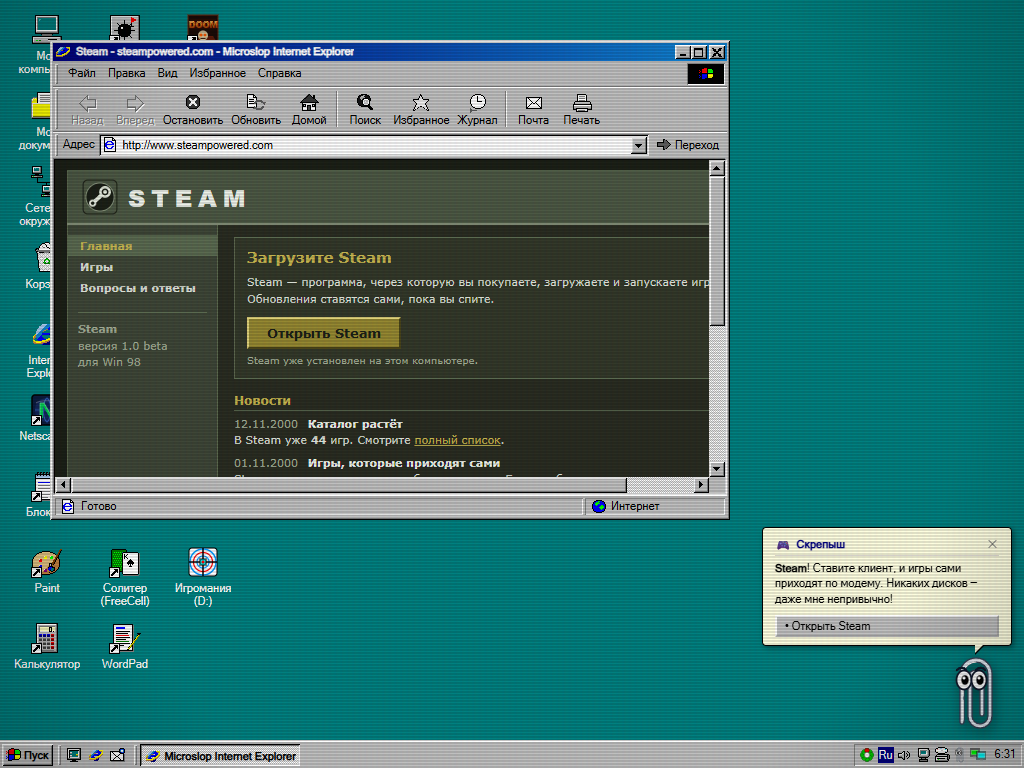
Task: Click the Переход go button
Action: (688, 145)
